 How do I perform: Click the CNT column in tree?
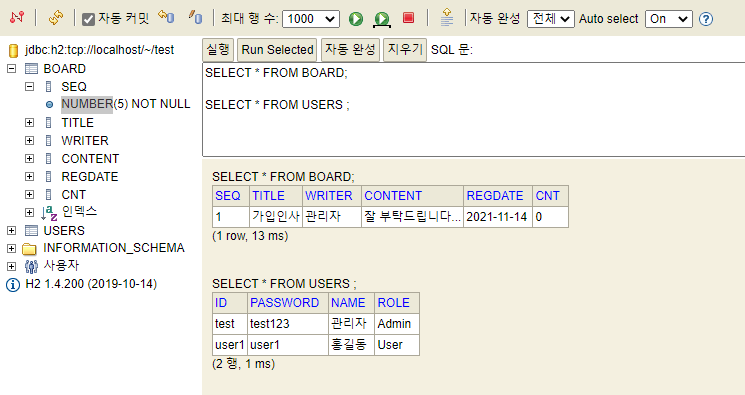pos(74,194)
